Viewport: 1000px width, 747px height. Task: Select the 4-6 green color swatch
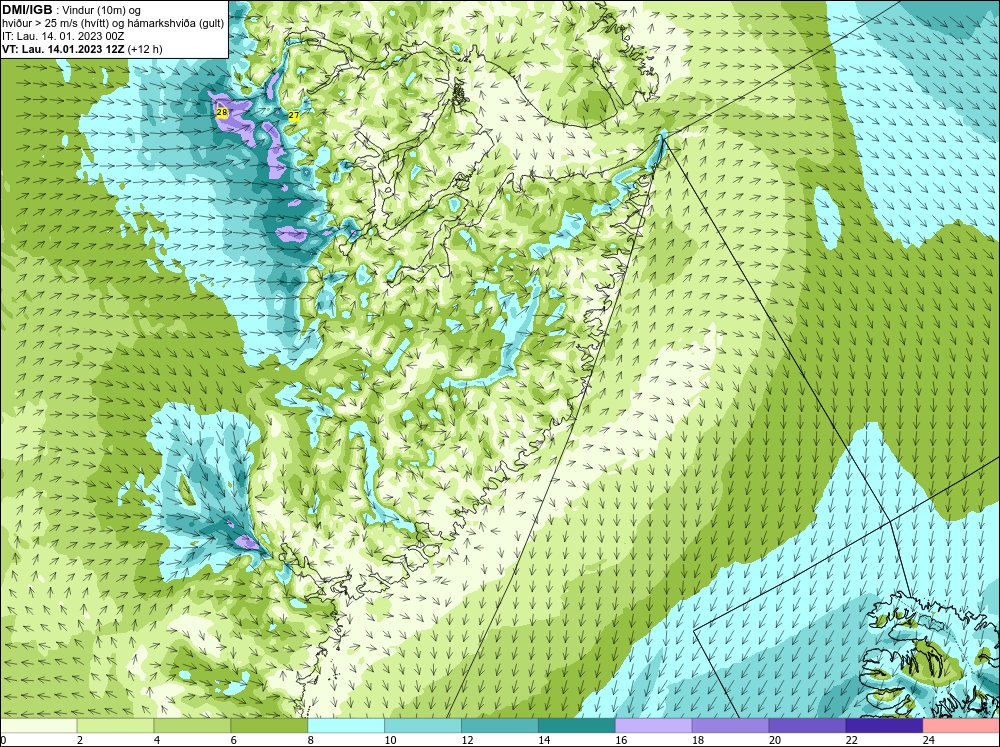pyautogui.click(x=192, y=726)
